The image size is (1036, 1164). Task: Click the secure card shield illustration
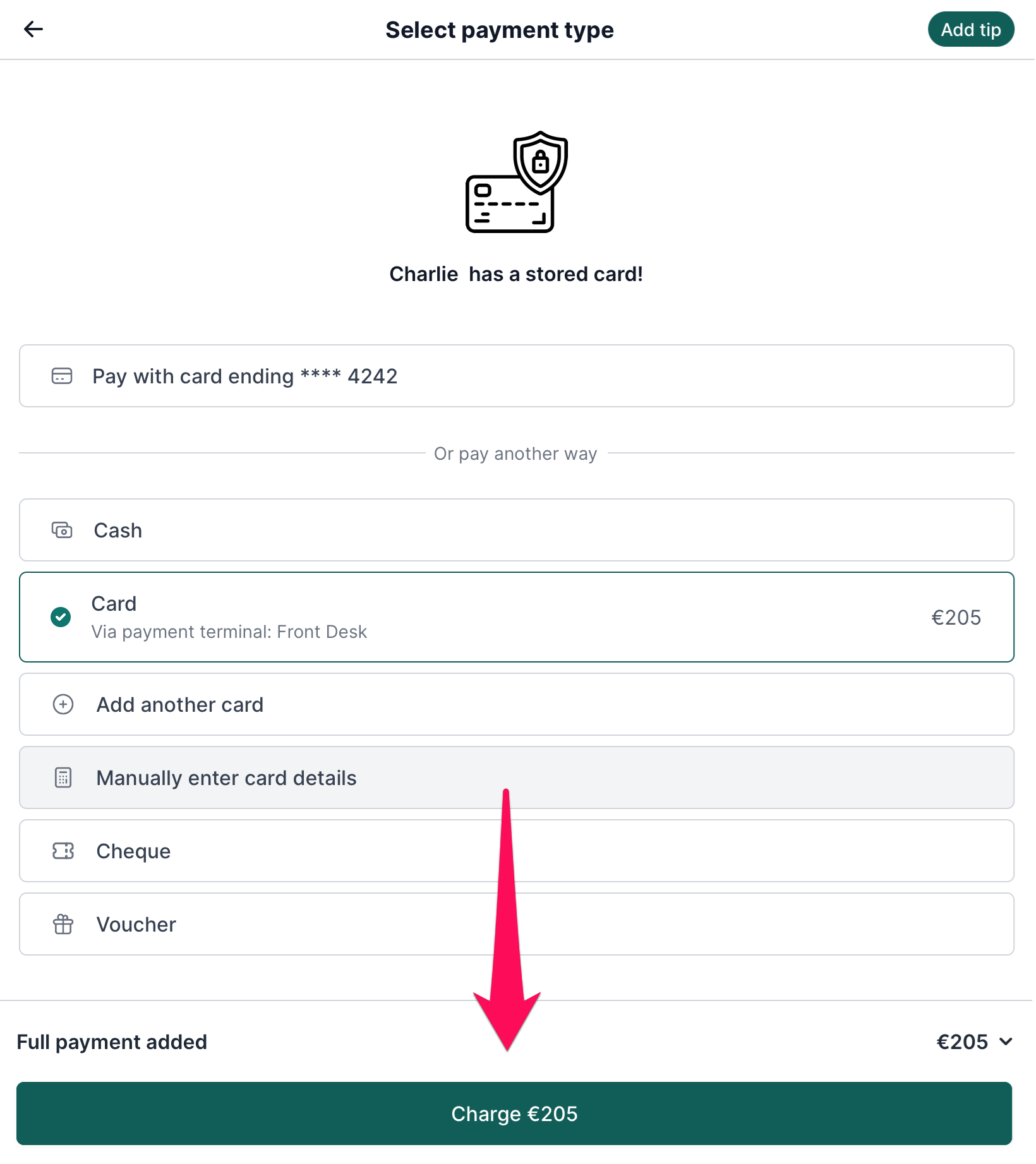click(516, 182)
